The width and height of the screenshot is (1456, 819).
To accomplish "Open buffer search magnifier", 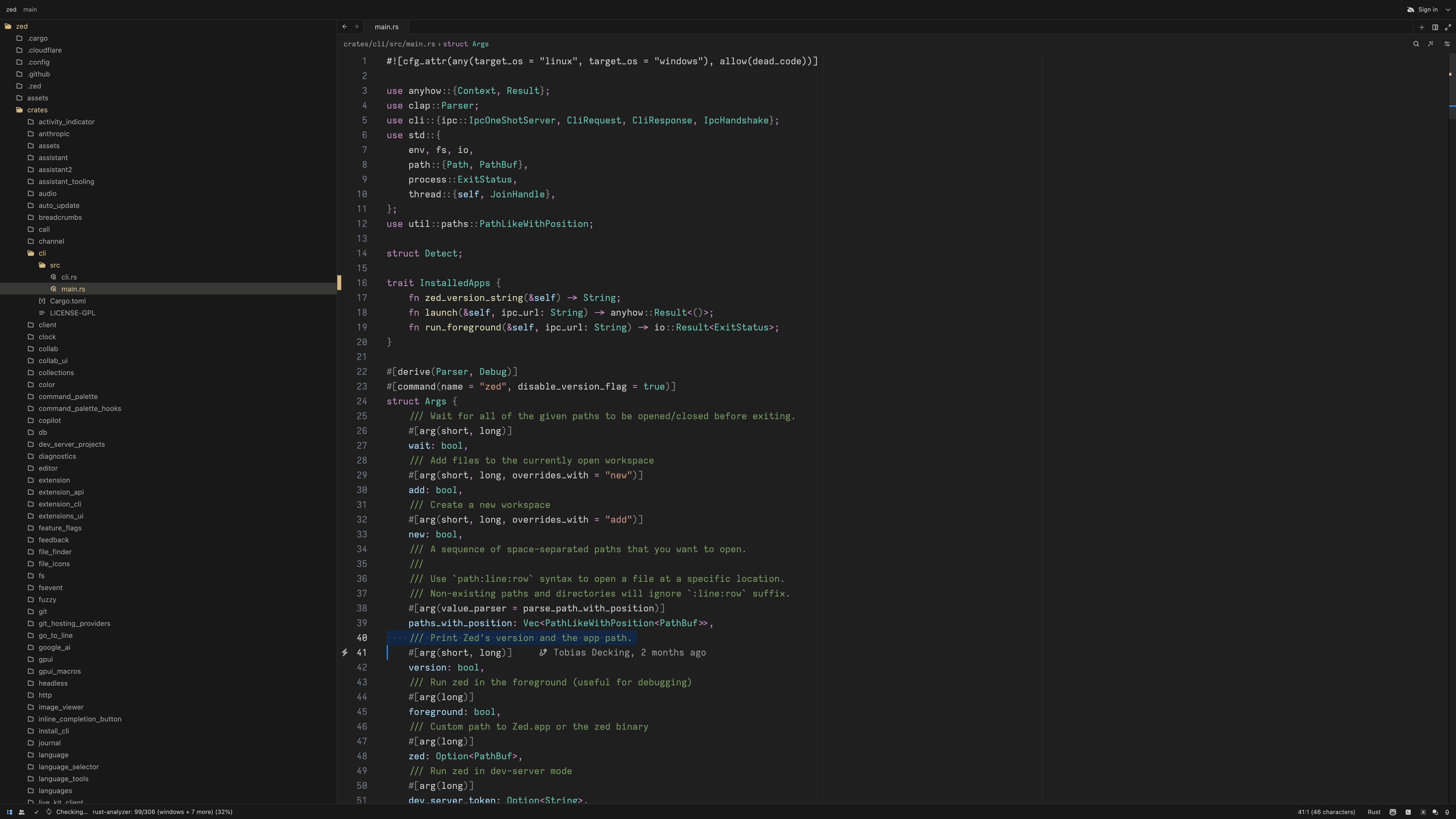I will [1416, 44].
